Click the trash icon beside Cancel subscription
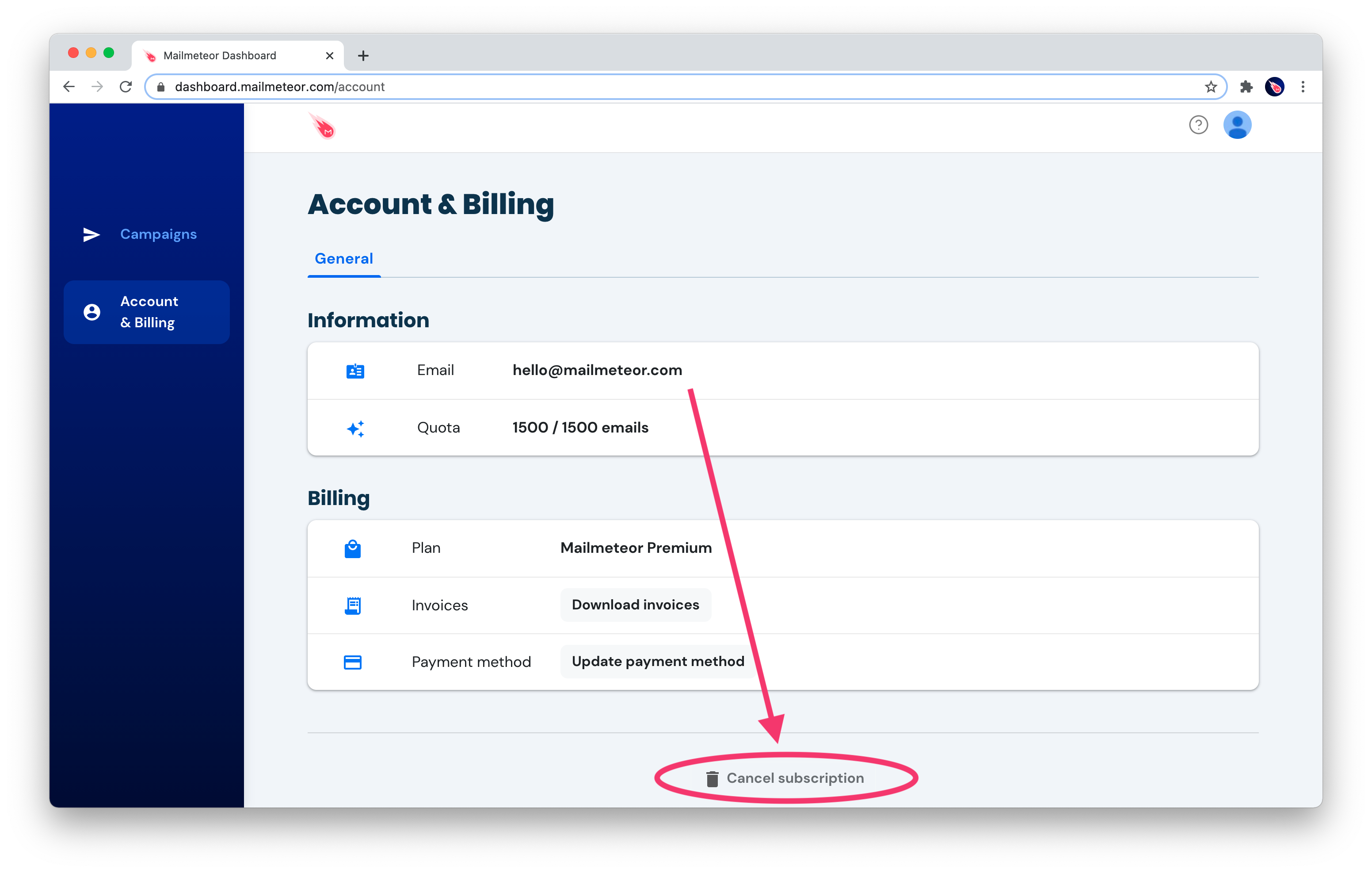The width and height of the screenshot is (1372, 873). tap(712, 779)
